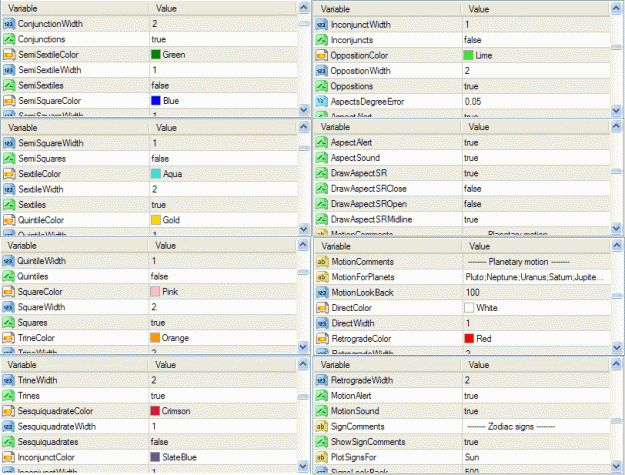Image resolution: width=625 pixels, height=475 pixels.
Task: Pick the Lime swatch for OppositionColor
Action: pos(468,55)
